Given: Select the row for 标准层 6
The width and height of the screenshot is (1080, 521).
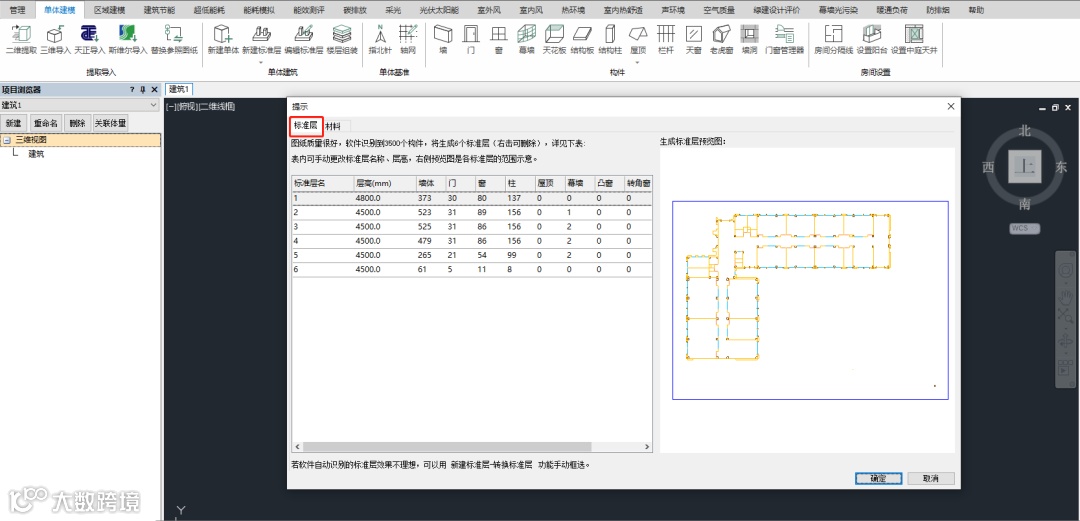Looking at the screenshot, I should coord(472,269).
